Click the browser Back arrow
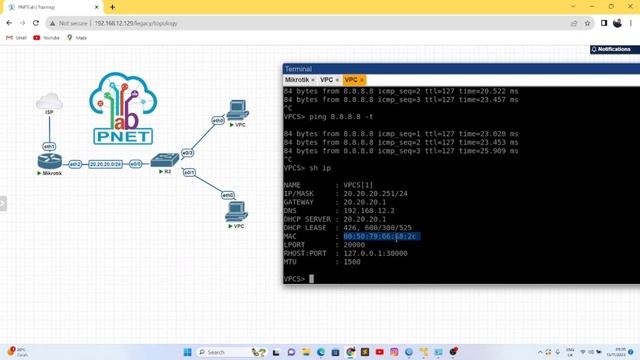Viewport: 640px width, 360px height. coord(9,23)
